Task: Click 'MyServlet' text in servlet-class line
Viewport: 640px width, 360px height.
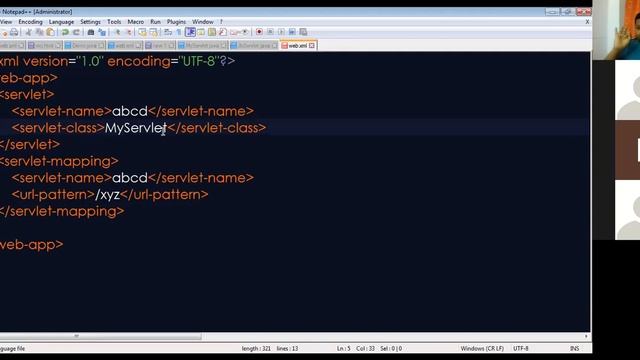Action: [x=136, y=128]
